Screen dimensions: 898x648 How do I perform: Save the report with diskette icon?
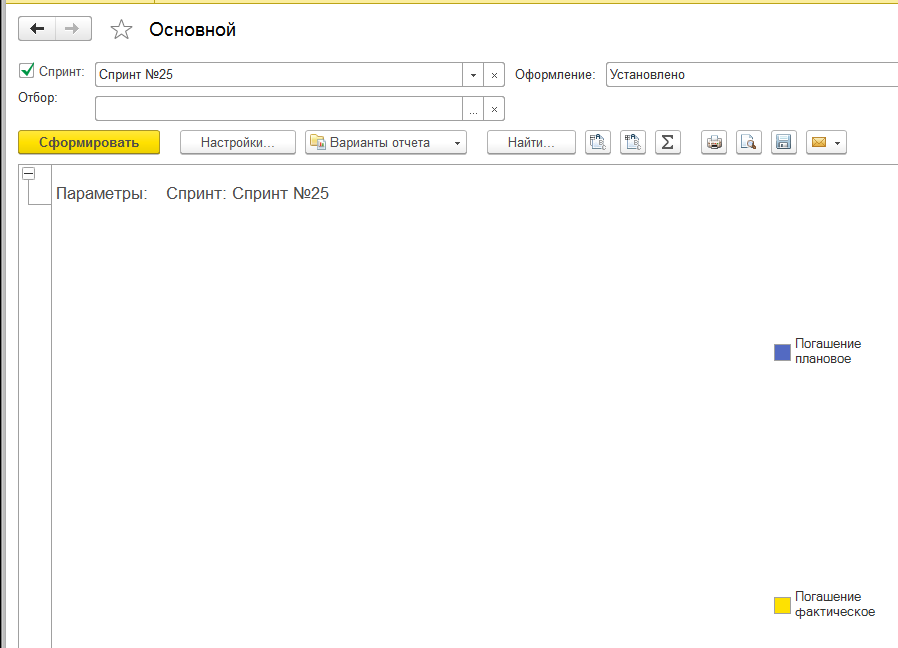783,143
